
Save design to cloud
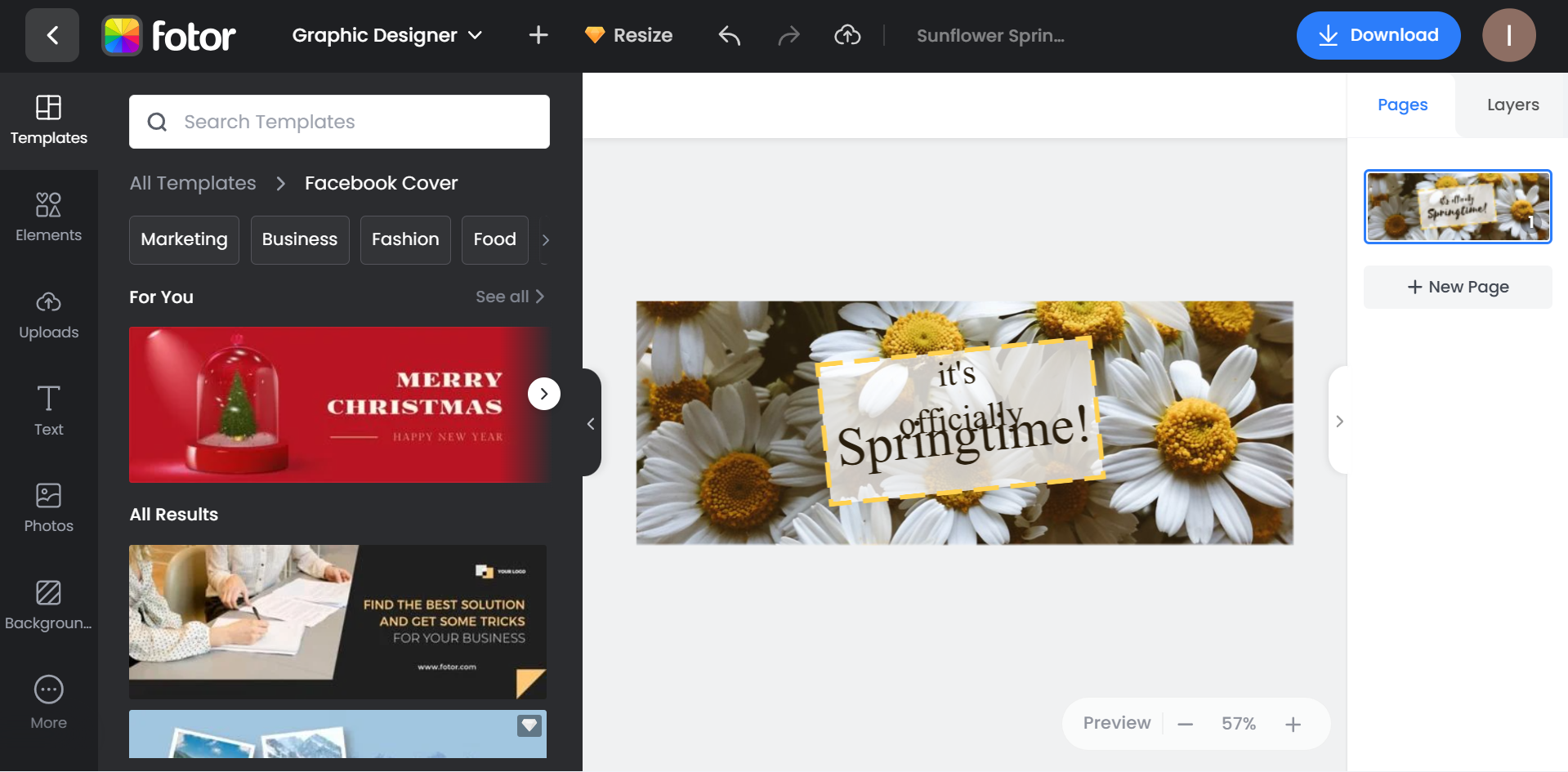point(848,35)
